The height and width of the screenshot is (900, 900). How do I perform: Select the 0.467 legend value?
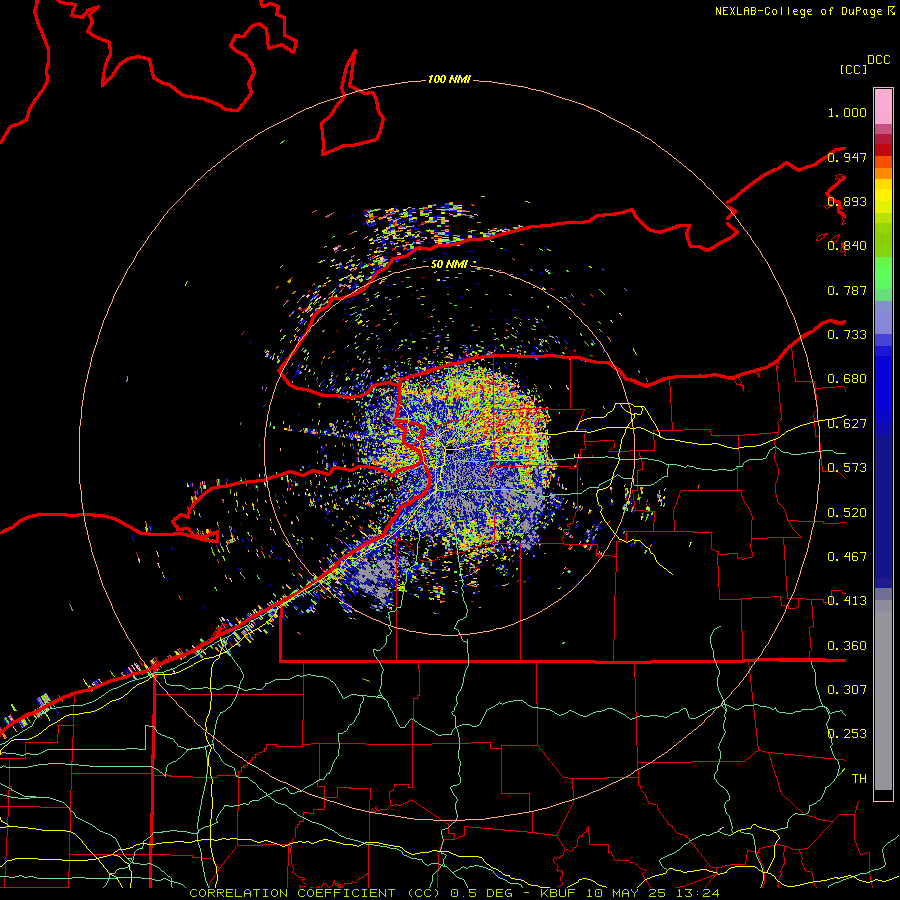pyautogui.click(x=847, y=557)
